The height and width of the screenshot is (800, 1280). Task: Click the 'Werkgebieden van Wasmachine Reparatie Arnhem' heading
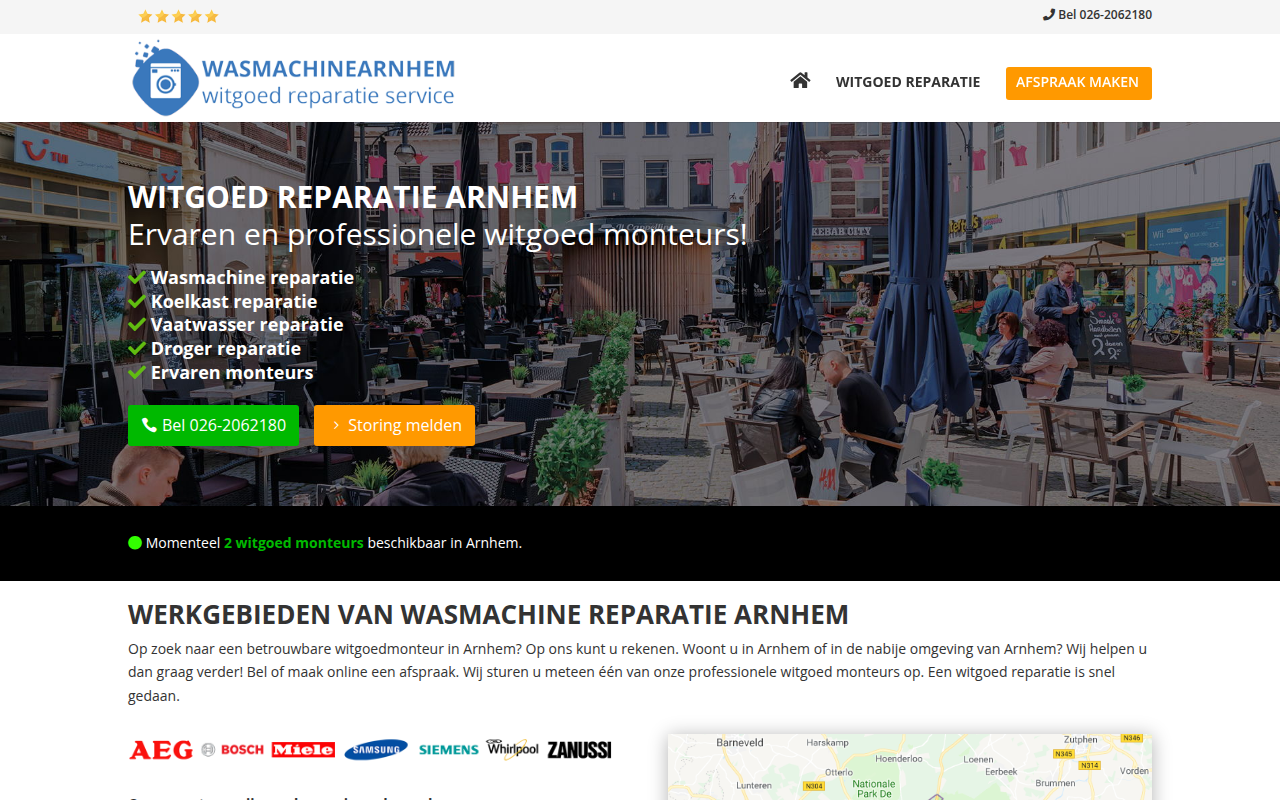click(x=488, y=614)
